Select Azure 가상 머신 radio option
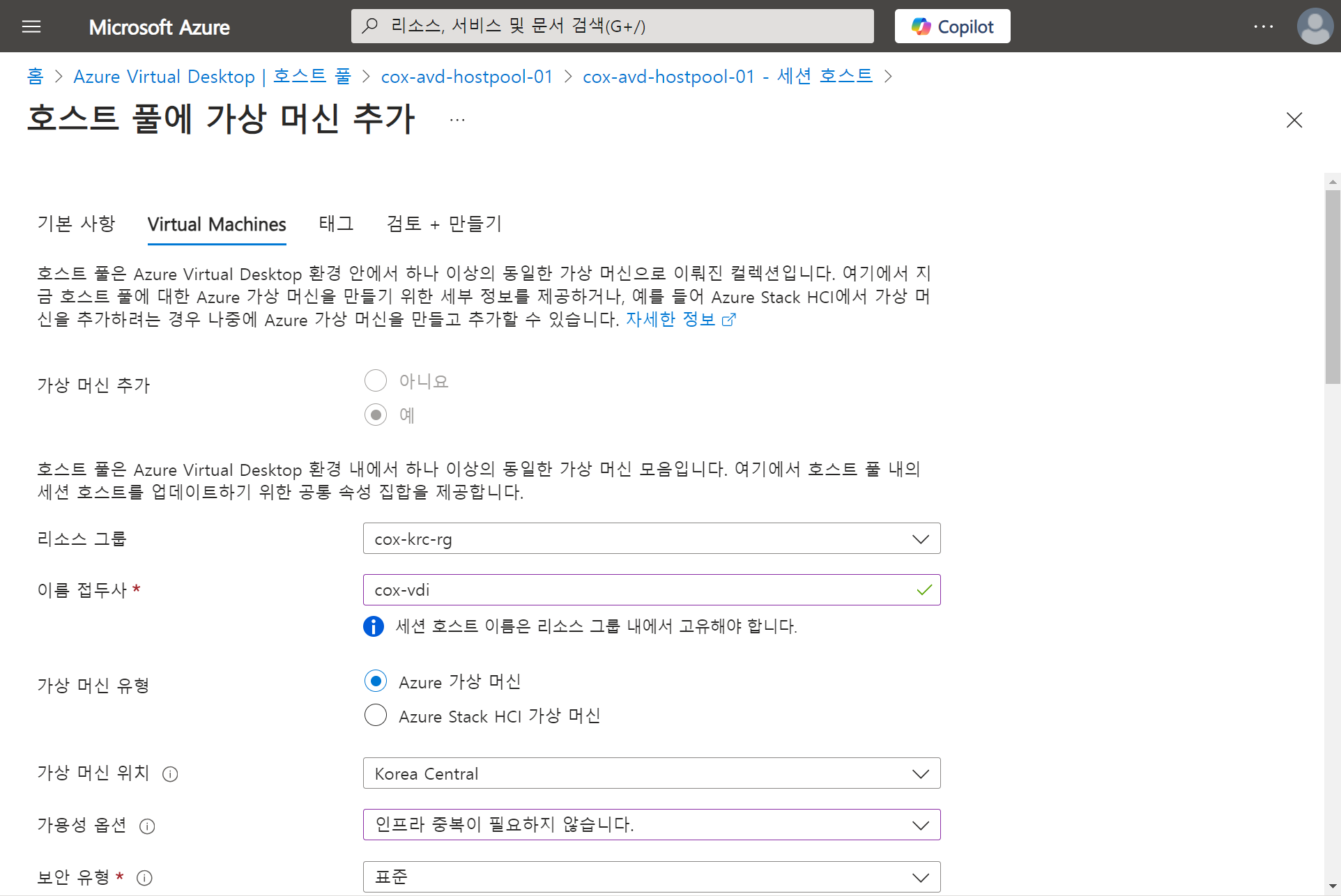This screenshot has width=1341, height=896. coord(376,681)
